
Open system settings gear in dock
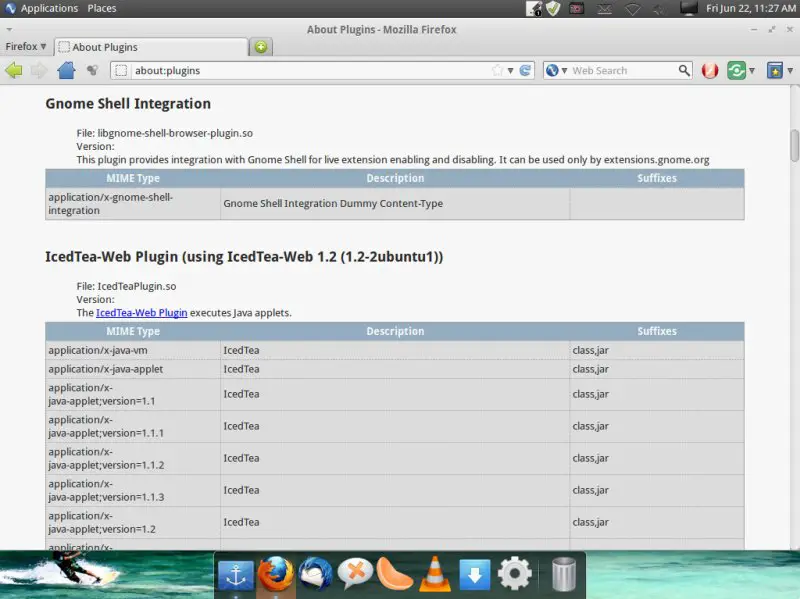[514, 574]
